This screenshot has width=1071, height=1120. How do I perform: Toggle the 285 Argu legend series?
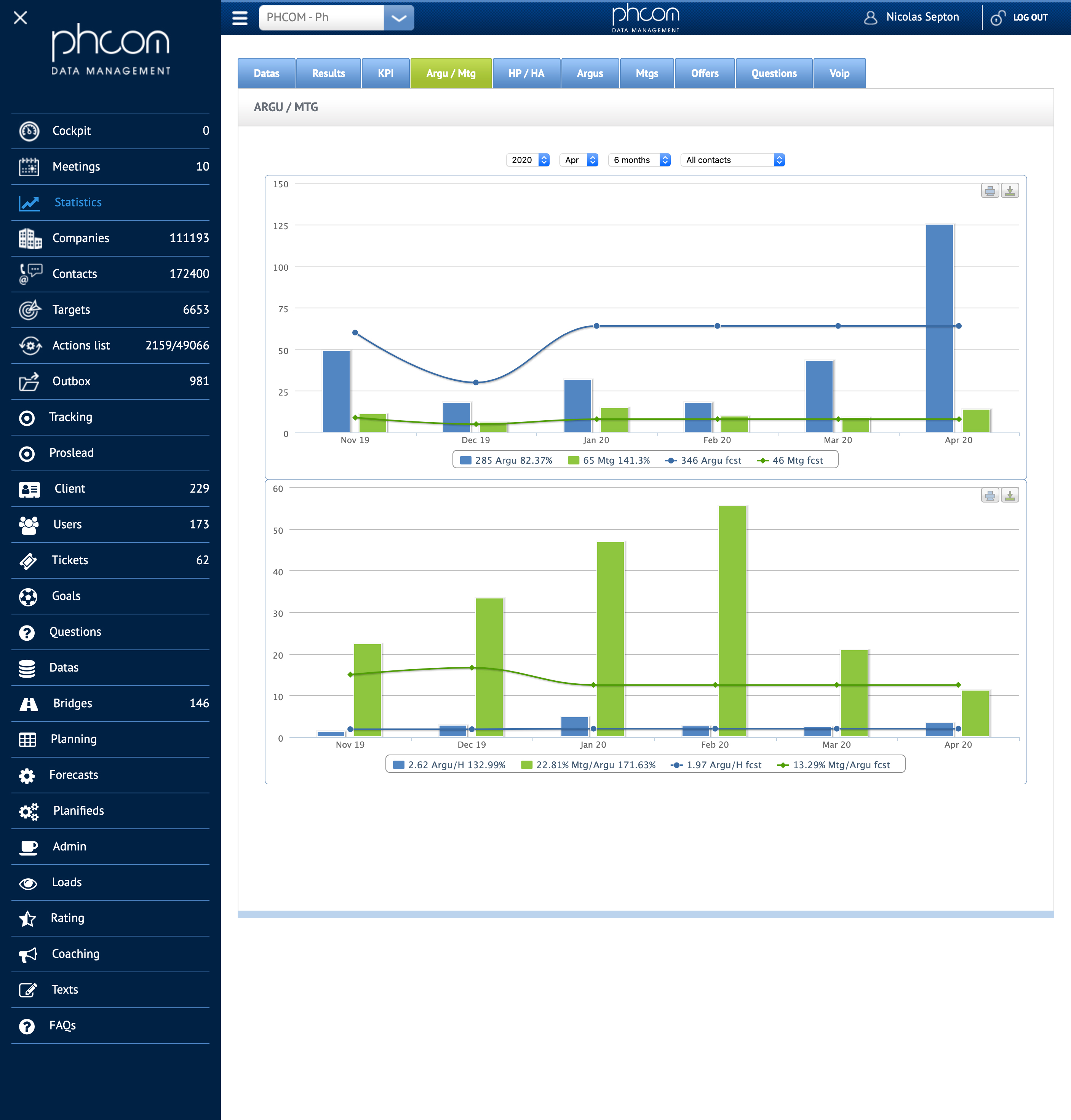pos(506,460)
